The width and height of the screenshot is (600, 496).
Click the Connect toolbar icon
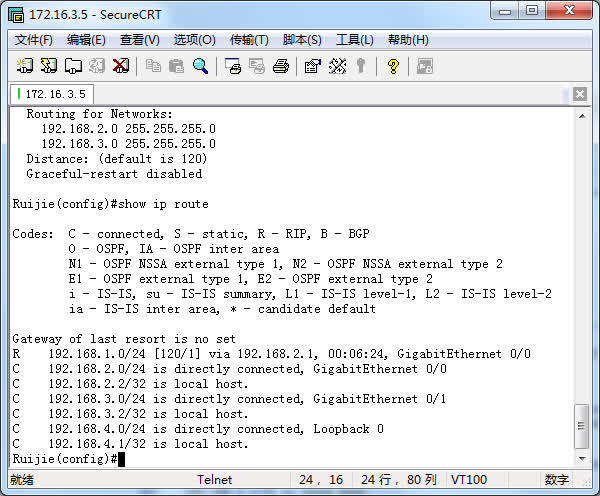pyautogui.click(x=26, y=66)
